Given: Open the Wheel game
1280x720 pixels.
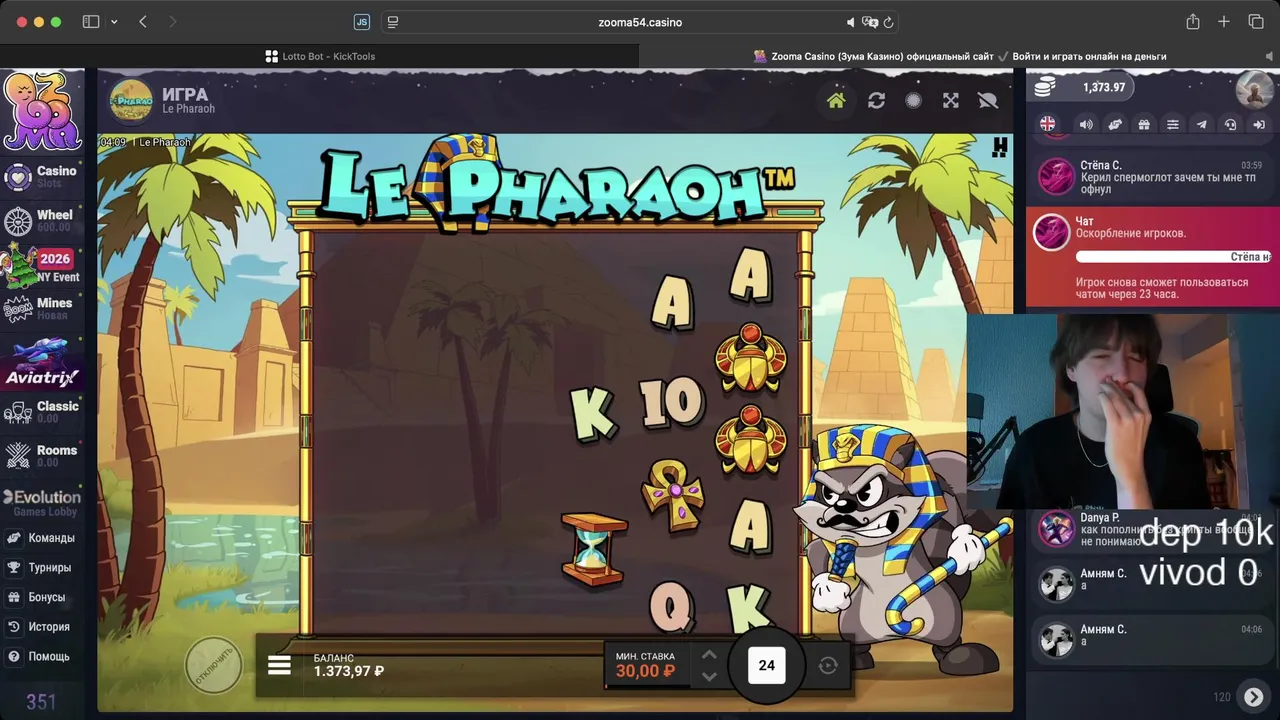Looking at the screenshot, I should (x=40, y=221).
